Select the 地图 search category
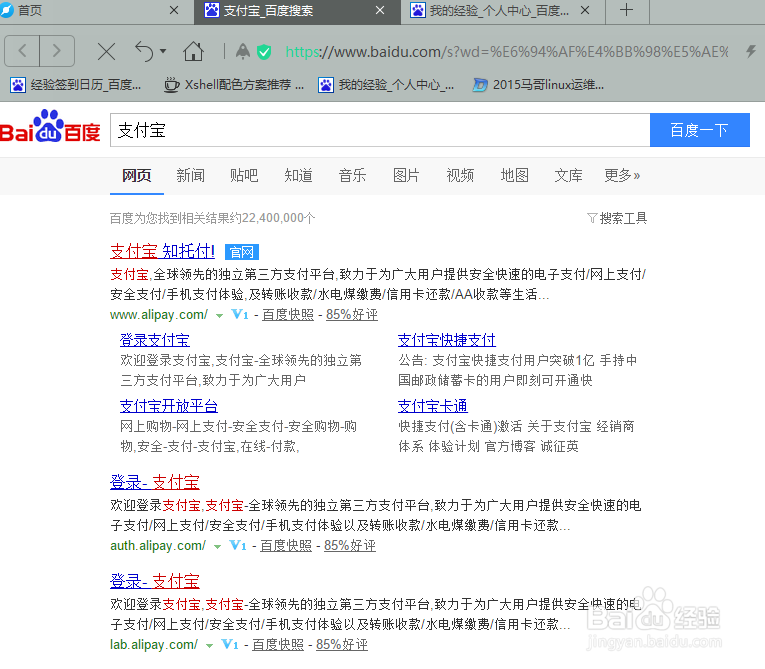765x669 pixels. [514, 175]
